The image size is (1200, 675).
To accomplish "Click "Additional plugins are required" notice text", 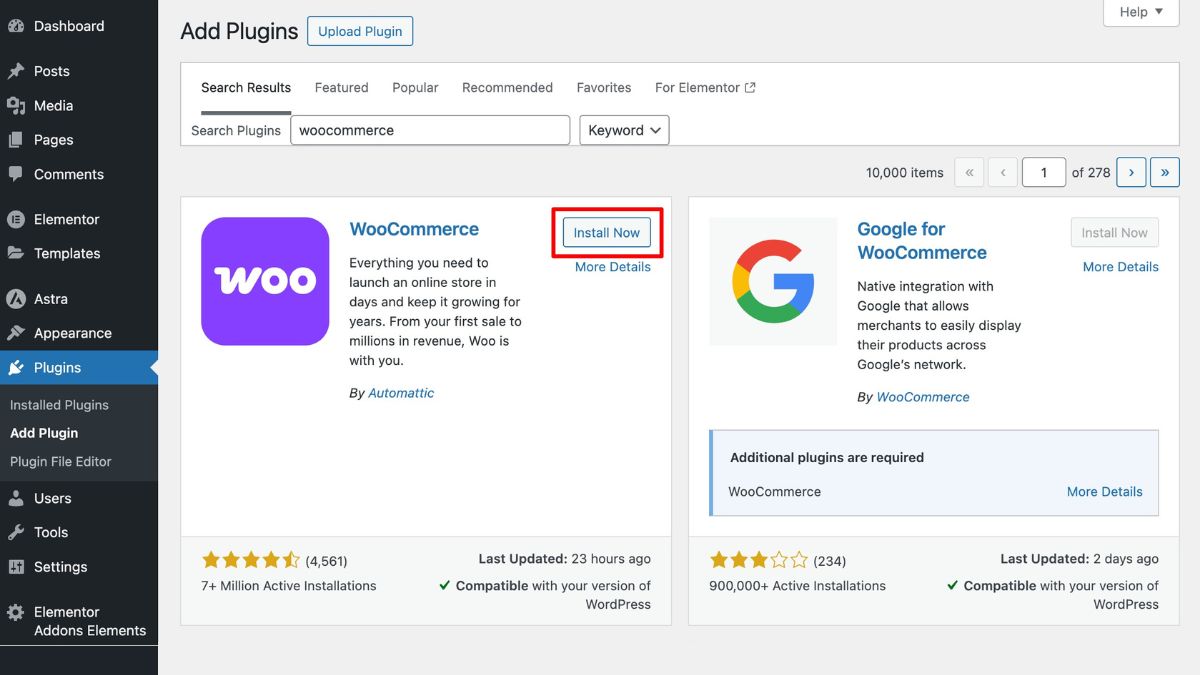I will coord(827,457).
